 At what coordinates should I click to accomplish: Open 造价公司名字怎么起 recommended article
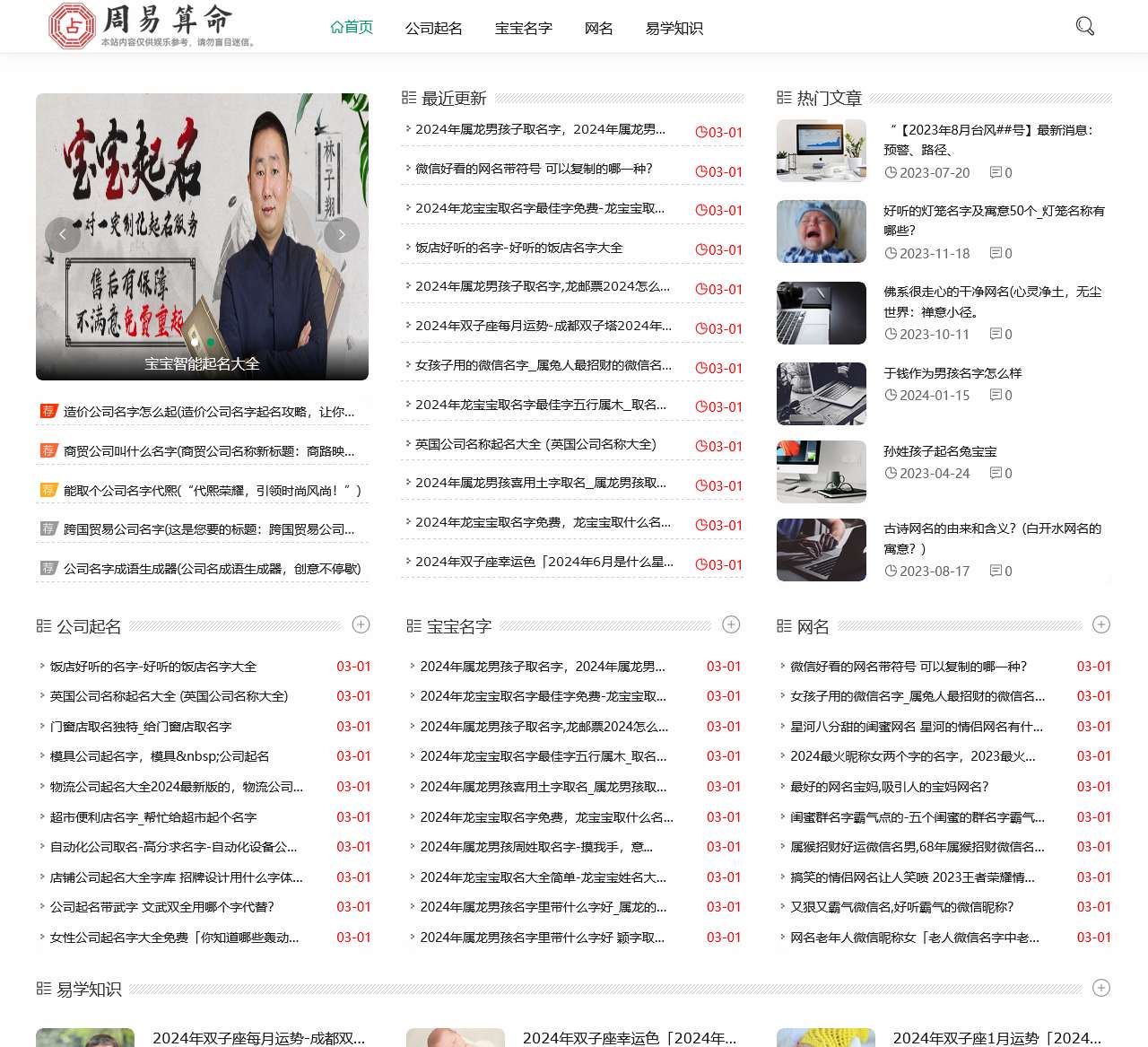tap(208, 412)
